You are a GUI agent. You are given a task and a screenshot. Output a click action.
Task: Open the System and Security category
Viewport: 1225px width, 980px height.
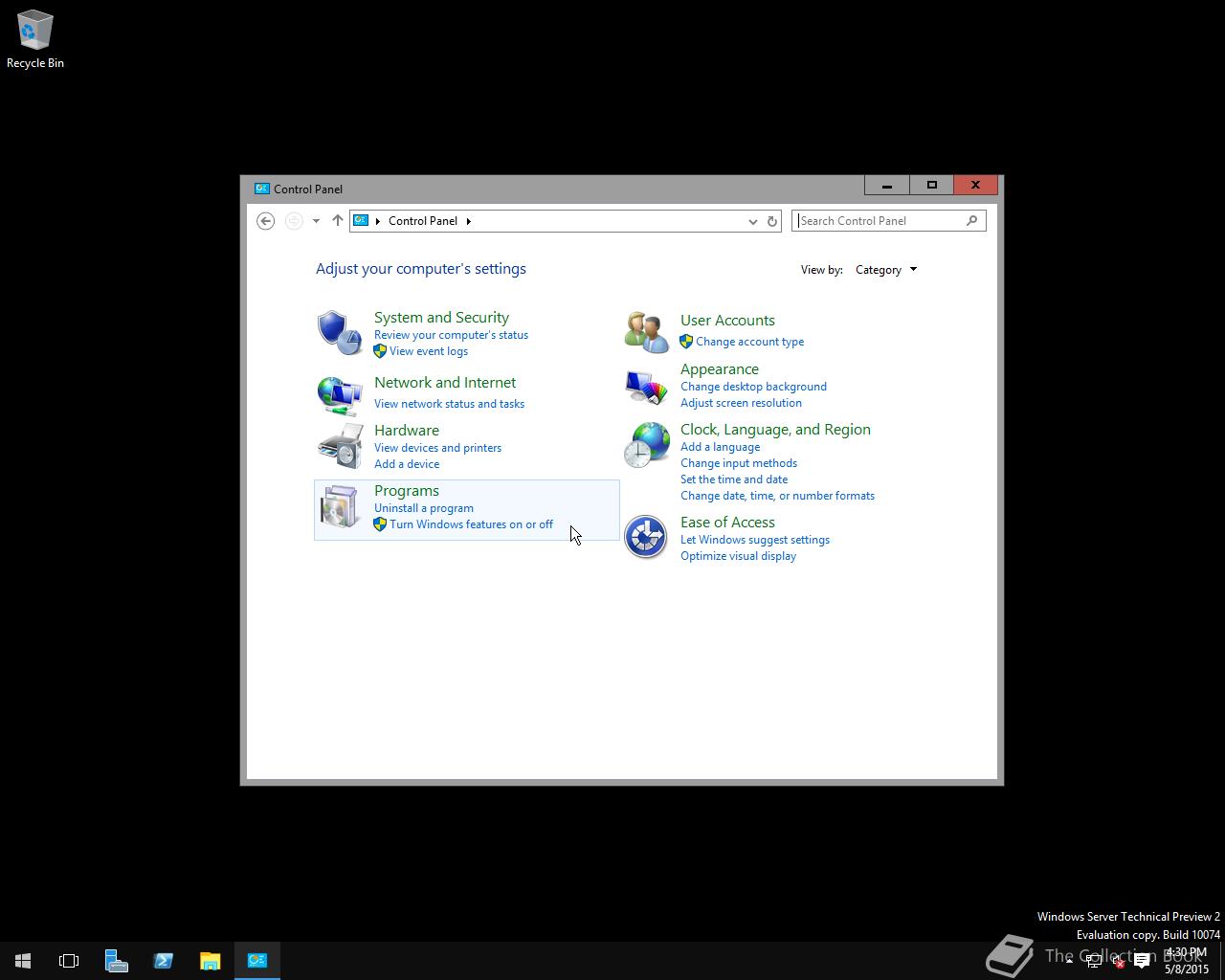[441, 318]
